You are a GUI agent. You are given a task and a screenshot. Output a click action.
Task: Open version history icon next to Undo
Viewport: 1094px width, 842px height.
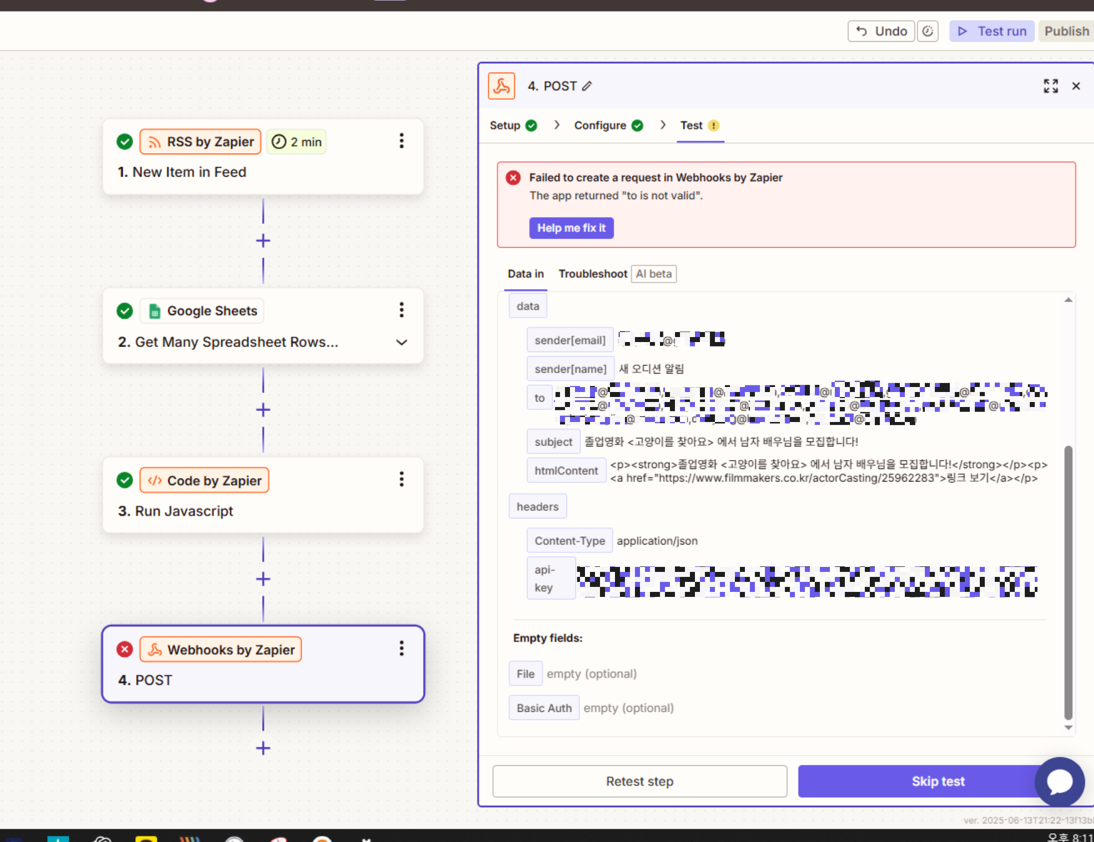[x=927, y=31]
